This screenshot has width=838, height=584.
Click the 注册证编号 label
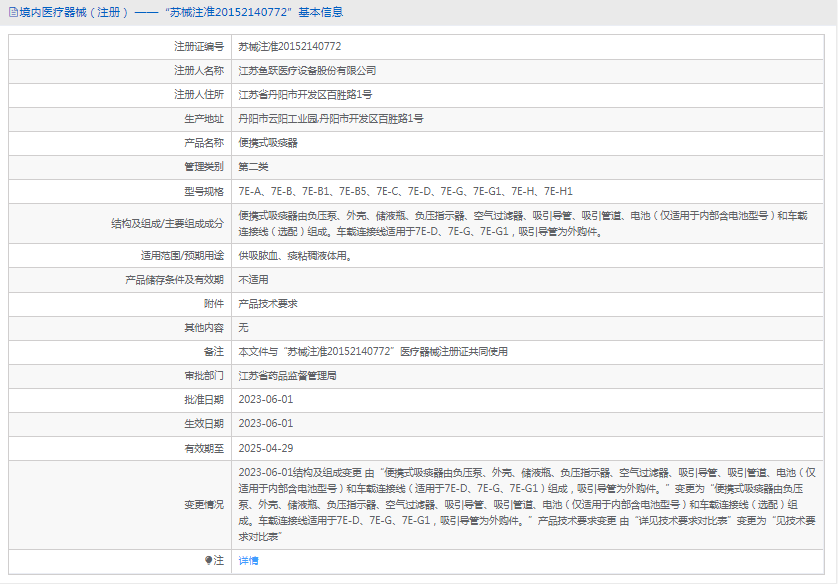click(199, 46)
